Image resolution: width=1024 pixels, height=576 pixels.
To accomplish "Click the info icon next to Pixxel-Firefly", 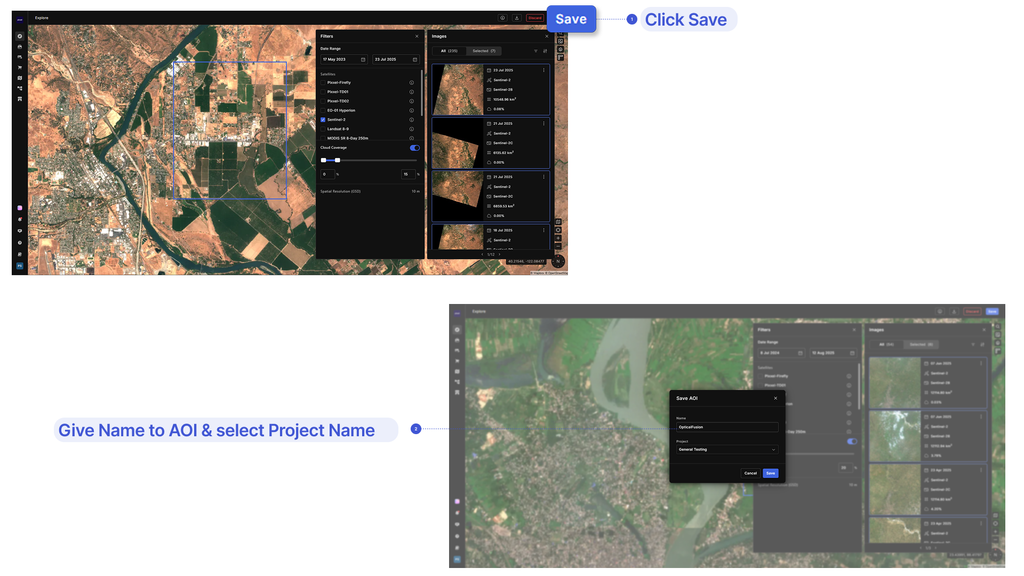I will [x=411, y=83].
